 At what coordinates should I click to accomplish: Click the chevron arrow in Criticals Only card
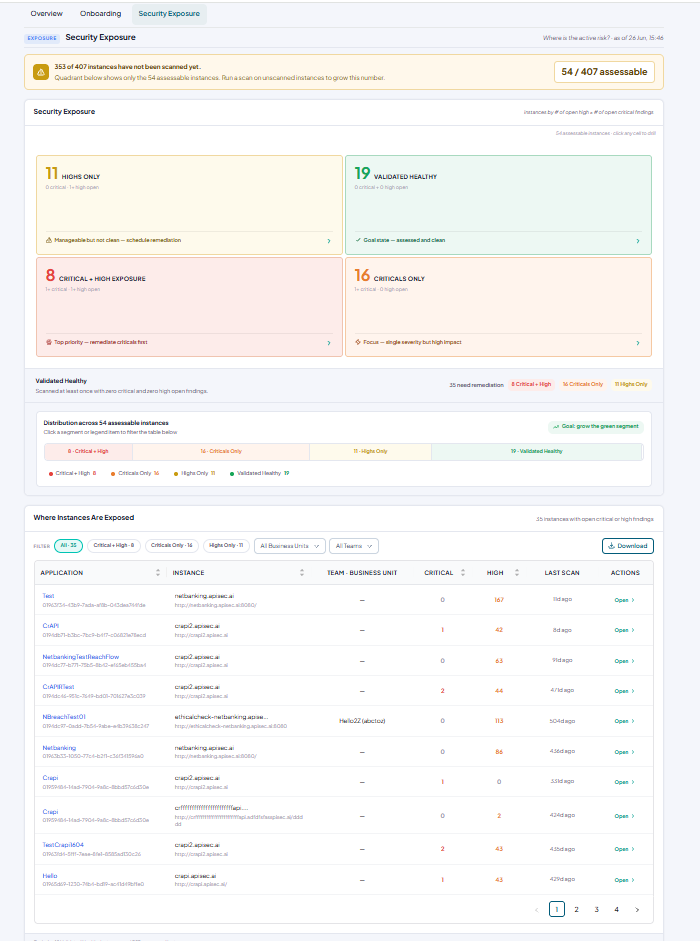coord(638,343)
